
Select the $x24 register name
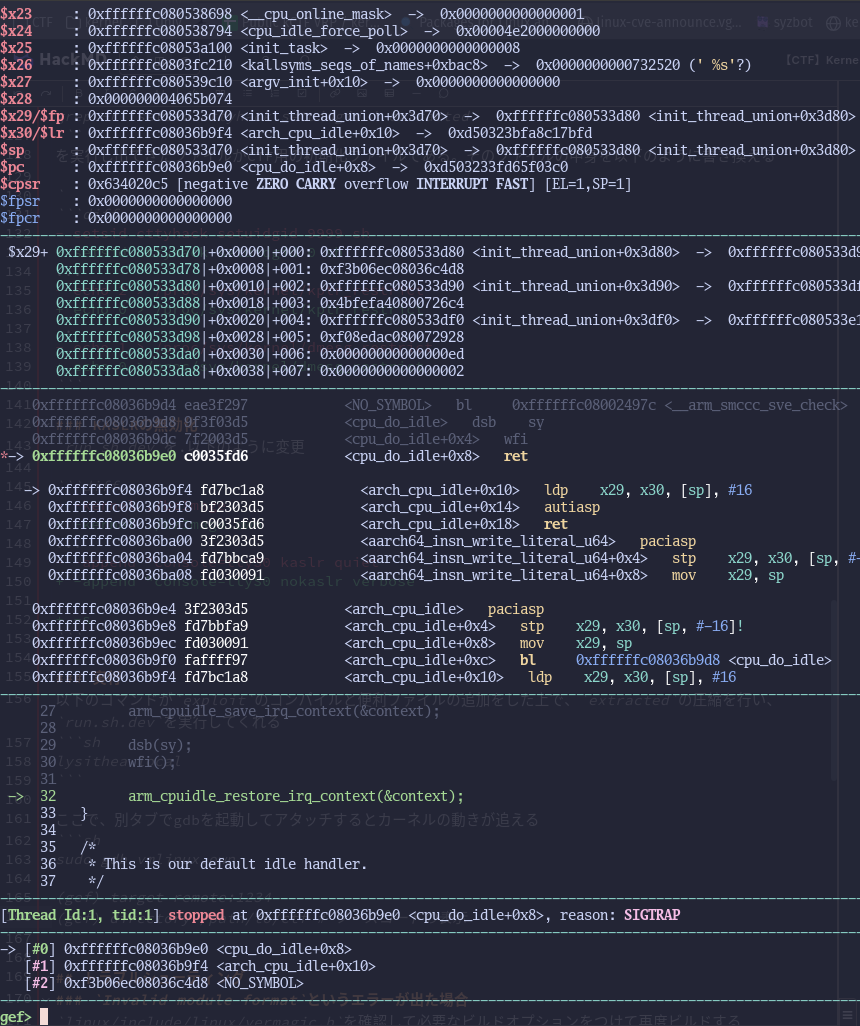point(16,31)
